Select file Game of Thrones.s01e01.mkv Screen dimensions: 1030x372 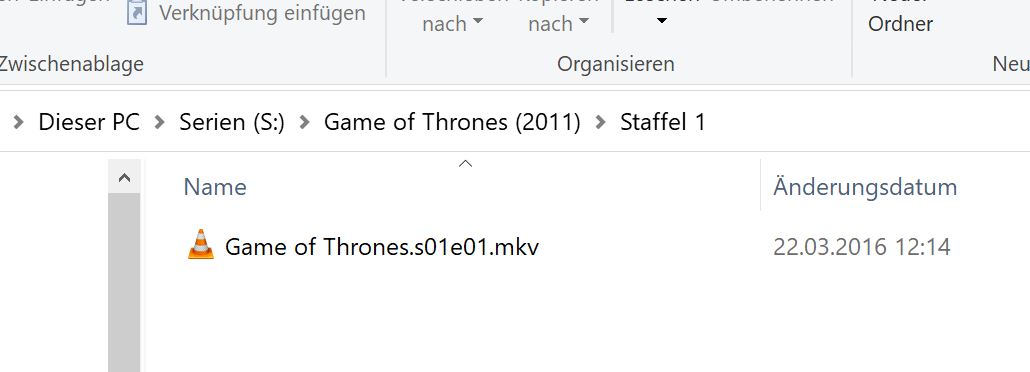pos(382,247)
